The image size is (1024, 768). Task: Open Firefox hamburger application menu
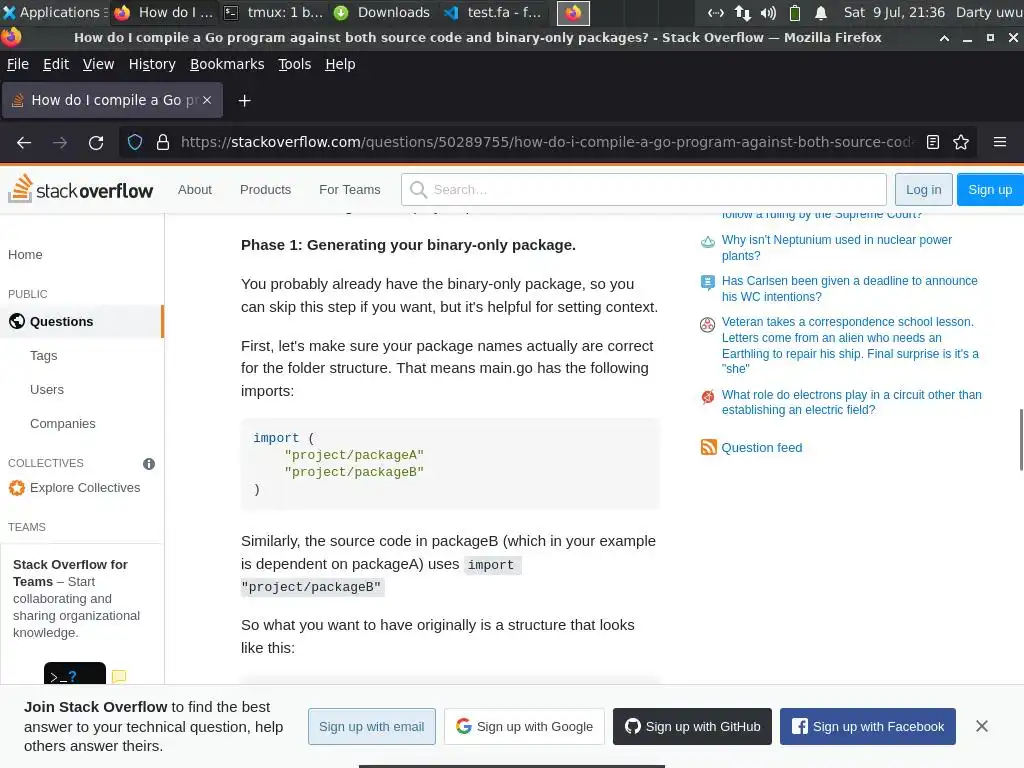(1000, 142)
